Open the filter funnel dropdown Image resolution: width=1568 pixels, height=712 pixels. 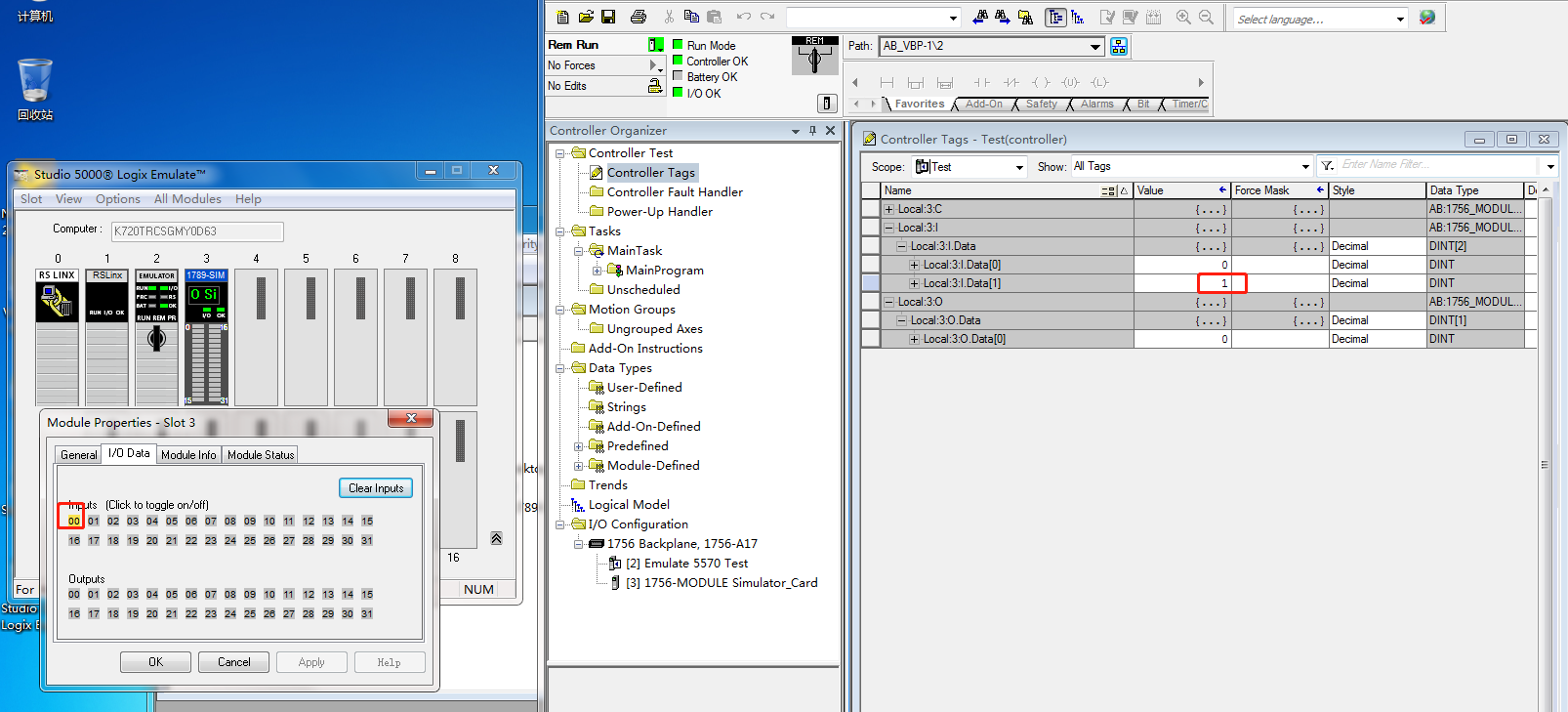(1327, 166)
